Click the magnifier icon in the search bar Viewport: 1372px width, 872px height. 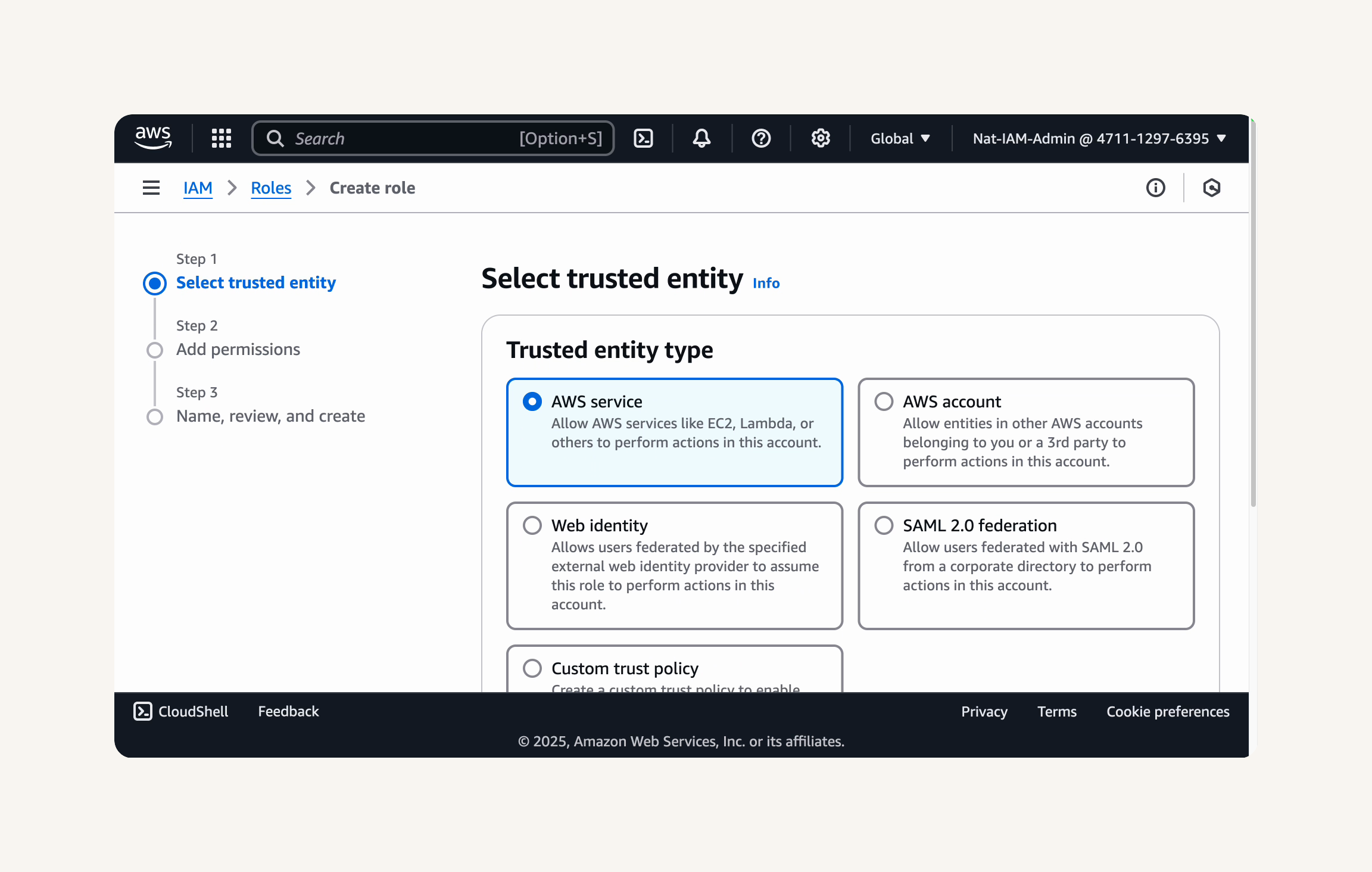(275, 138)
